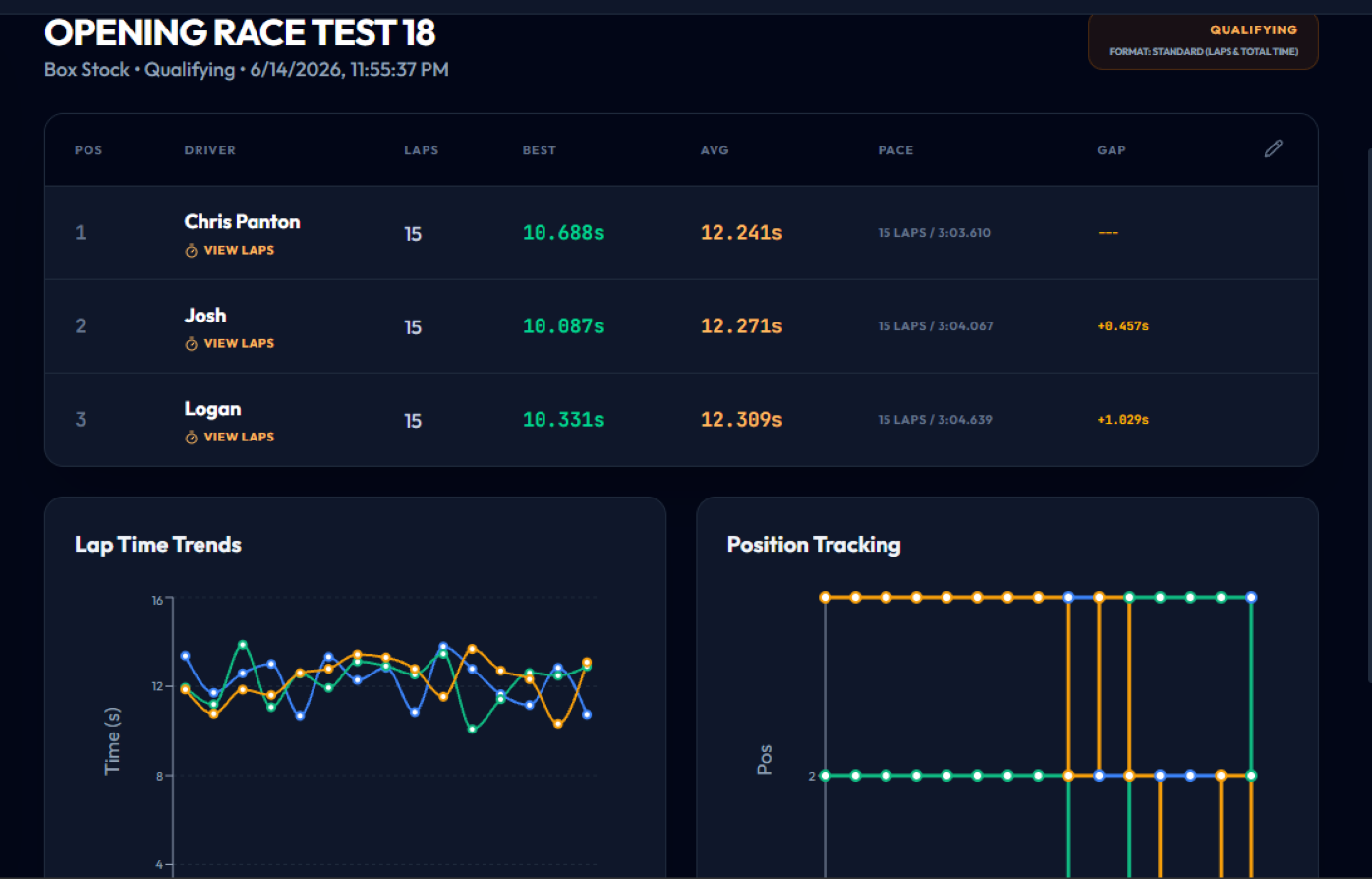1372x879 pixels.
Task: Click average time 12.241s
Action: pyautogui.click(x=742, y=233)
